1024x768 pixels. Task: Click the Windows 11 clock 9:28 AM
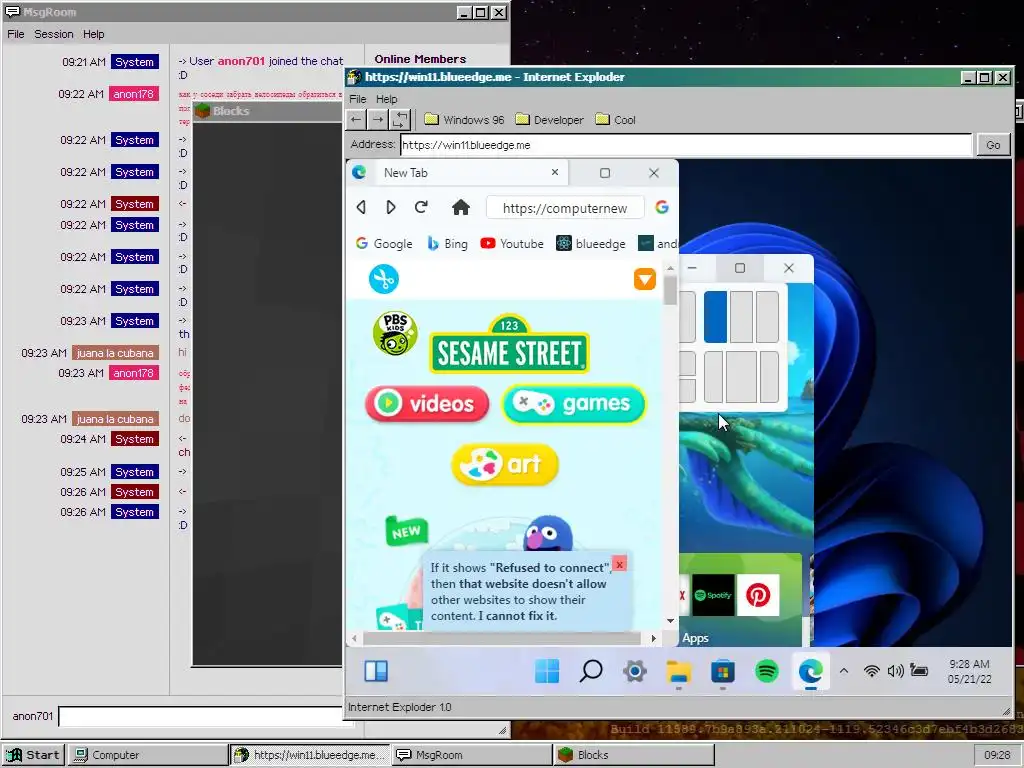969,664
